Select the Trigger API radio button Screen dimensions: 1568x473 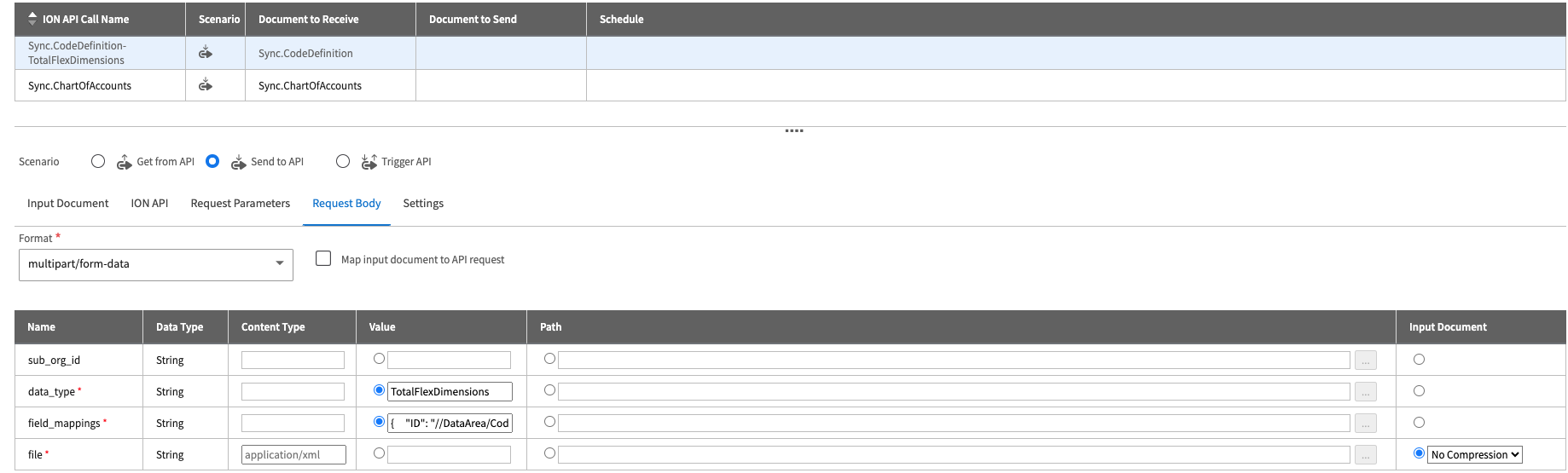(343, 161)
